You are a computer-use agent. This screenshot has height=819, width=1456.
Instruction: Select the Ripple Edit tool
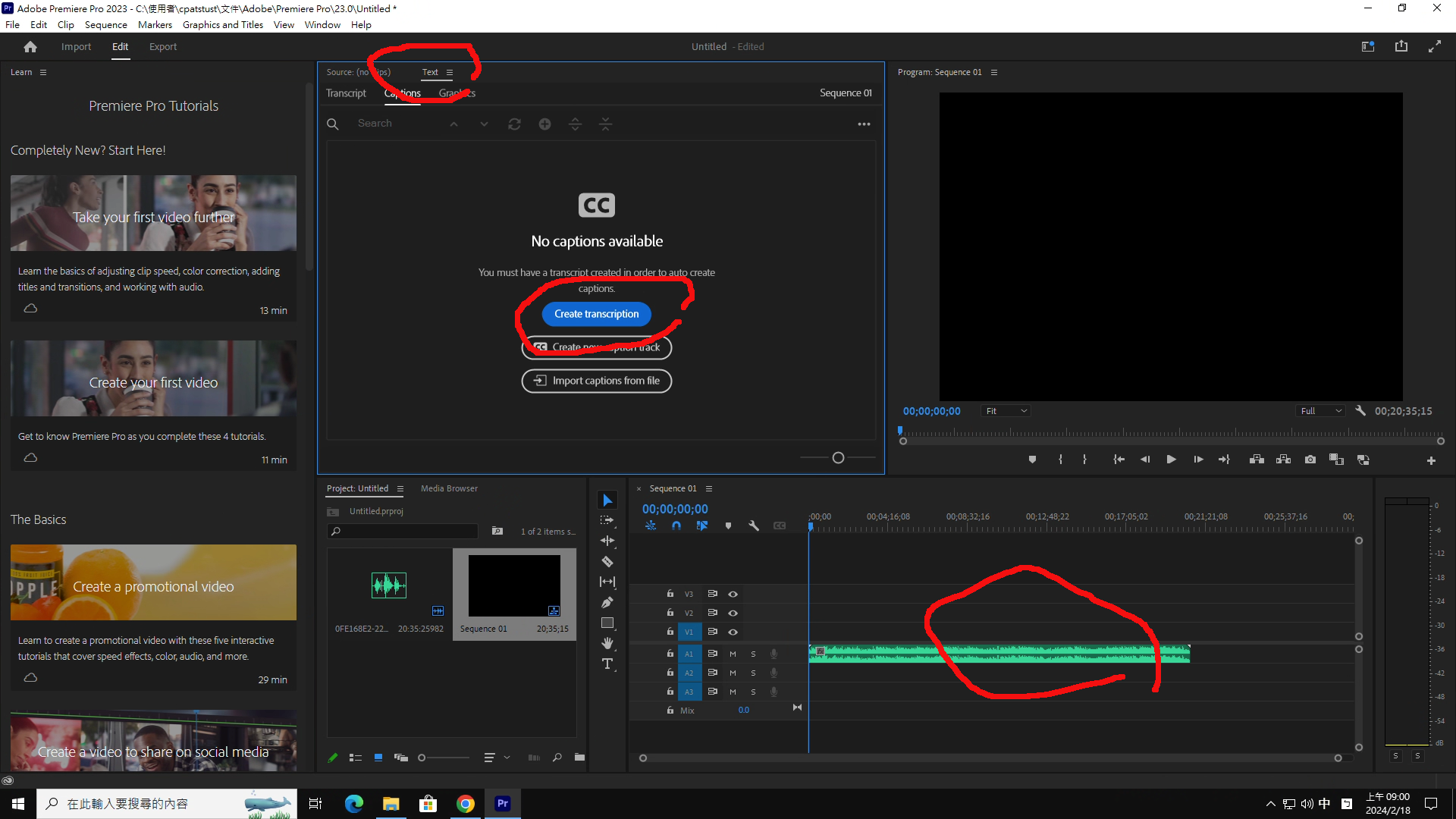coord(607,541)
